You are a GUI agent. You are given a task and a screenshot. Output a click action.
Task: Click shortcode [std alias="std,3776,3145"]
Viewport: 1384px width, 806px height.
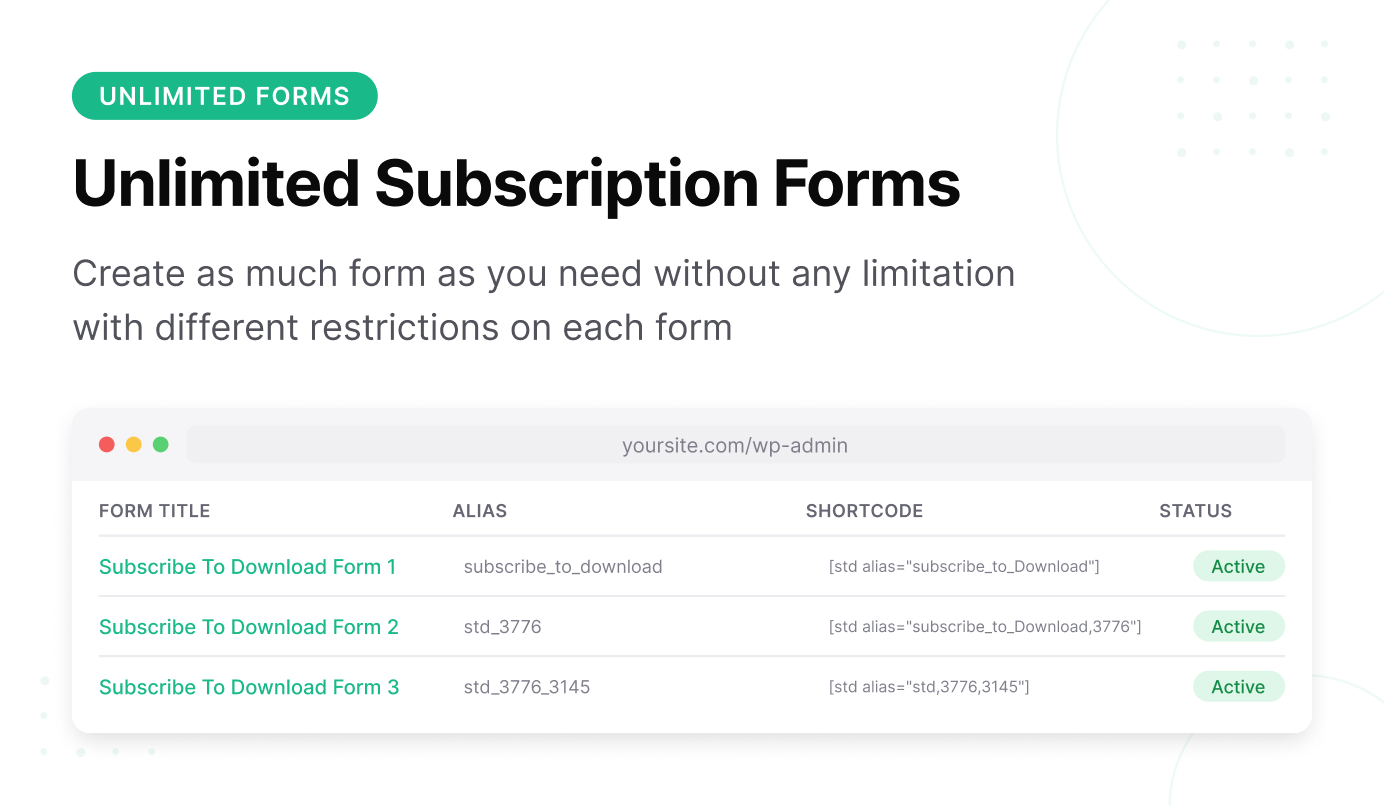[929, 687]
